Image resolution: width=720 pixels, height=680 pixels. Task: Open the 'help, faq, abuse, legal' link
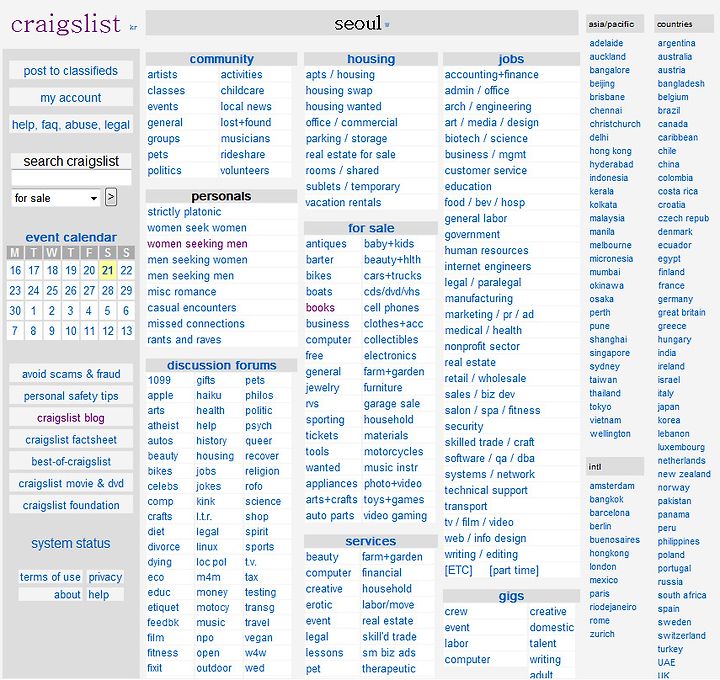click(71, 124)
